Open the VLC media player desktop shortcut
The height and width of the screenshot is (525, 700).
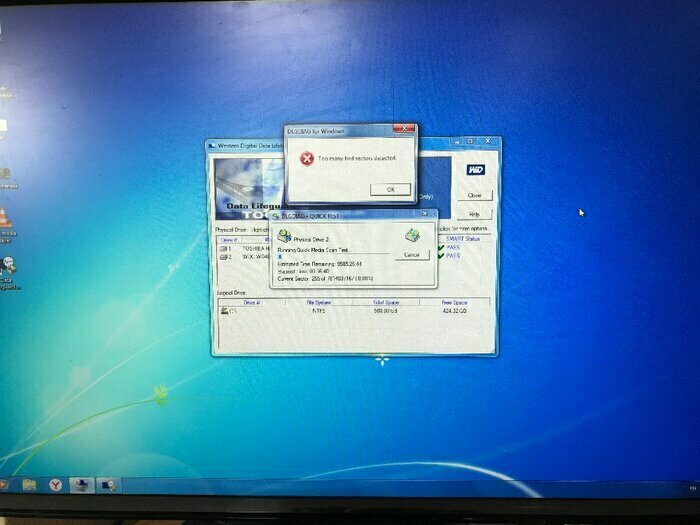tap(8, 217)
